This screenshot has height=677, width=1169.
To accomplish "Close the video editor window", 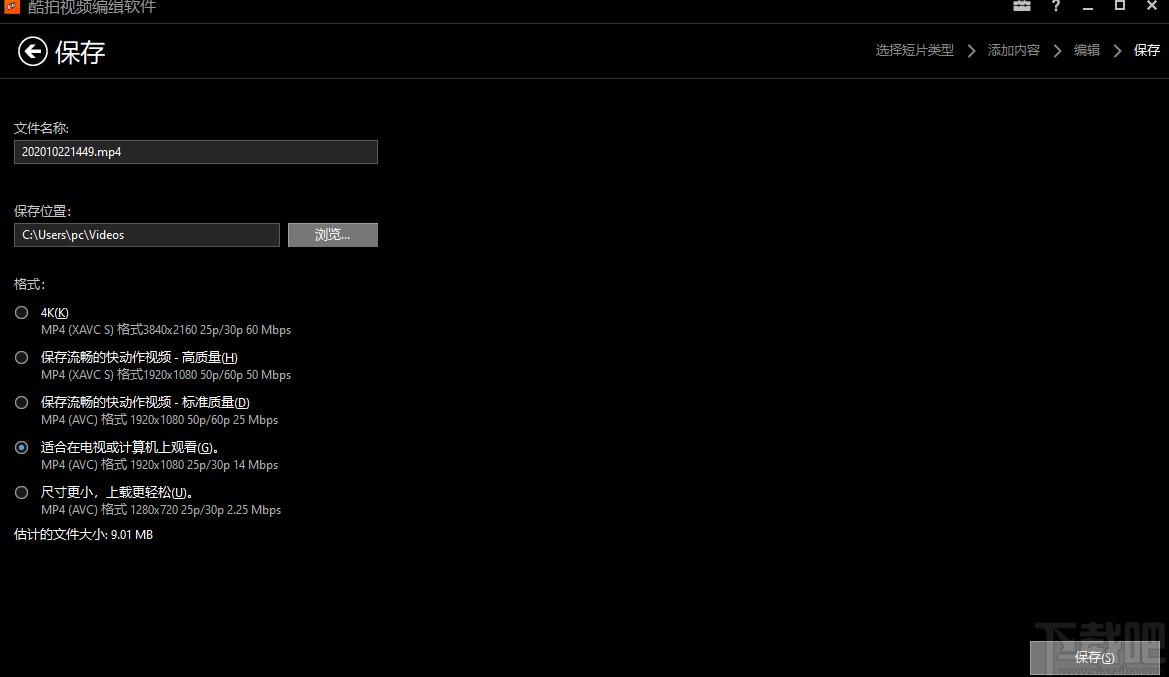I will tap(1151, 6).
